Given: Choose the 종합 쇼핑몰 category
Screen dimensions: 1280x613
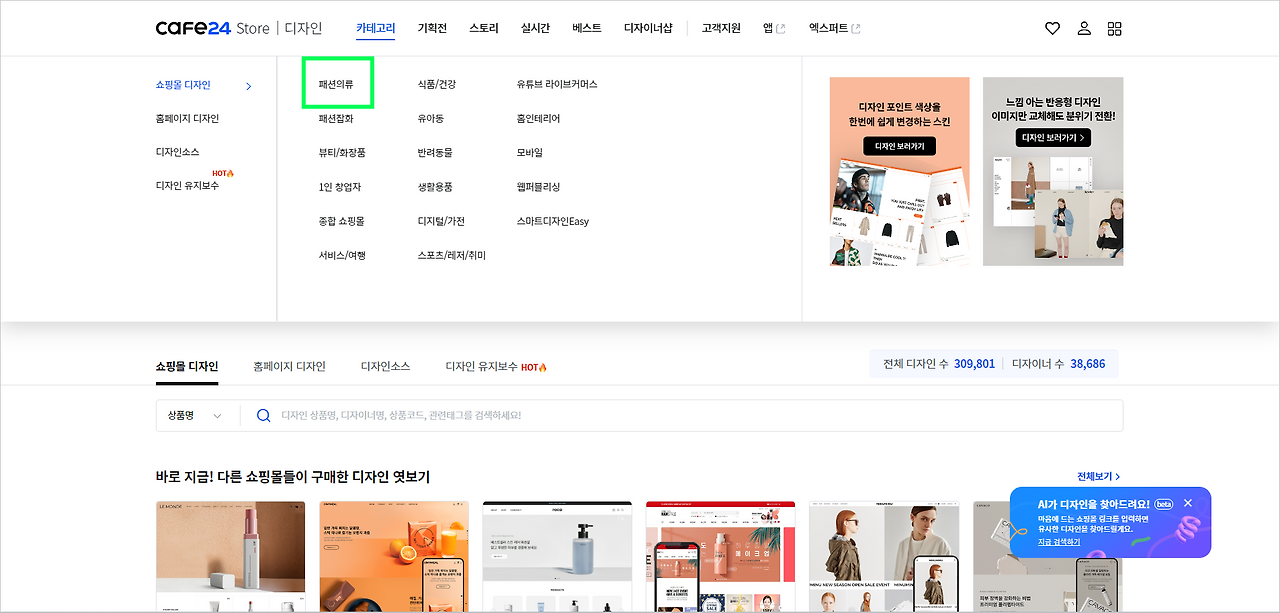Looking at the screenshot, I should coord(342,221).
